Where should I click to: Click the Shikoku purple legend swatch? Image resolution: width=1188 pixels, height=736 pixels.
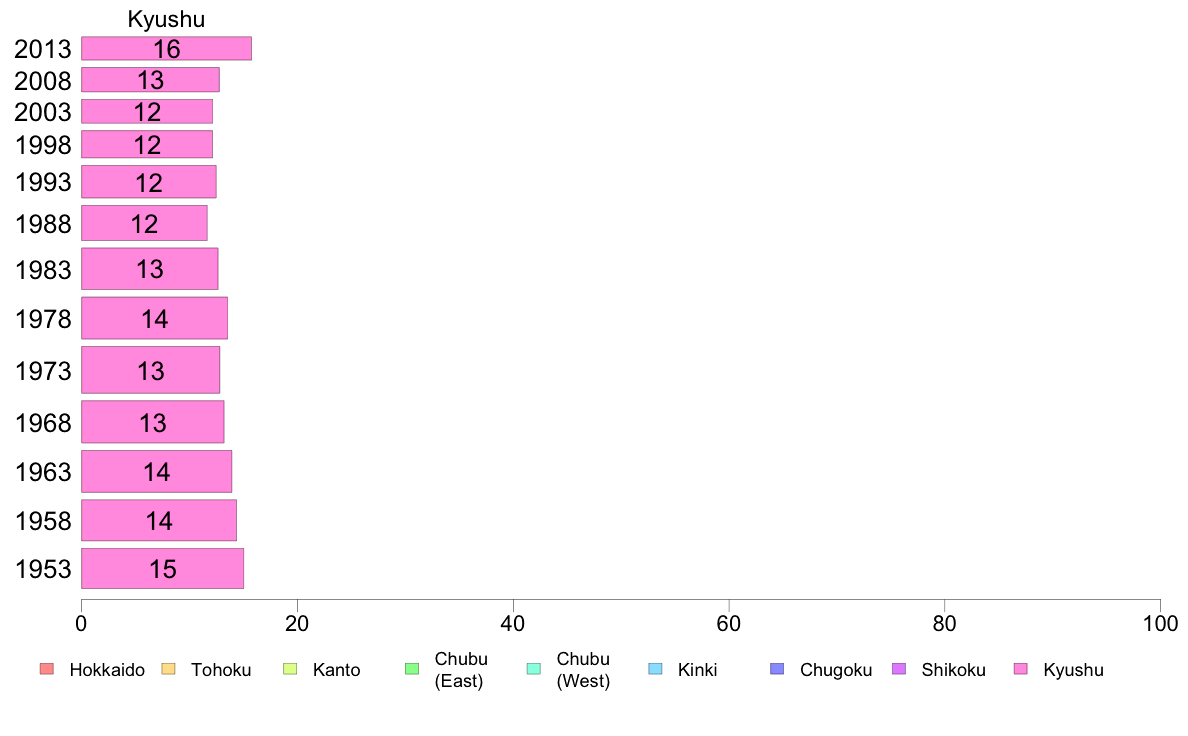point(899,669)
